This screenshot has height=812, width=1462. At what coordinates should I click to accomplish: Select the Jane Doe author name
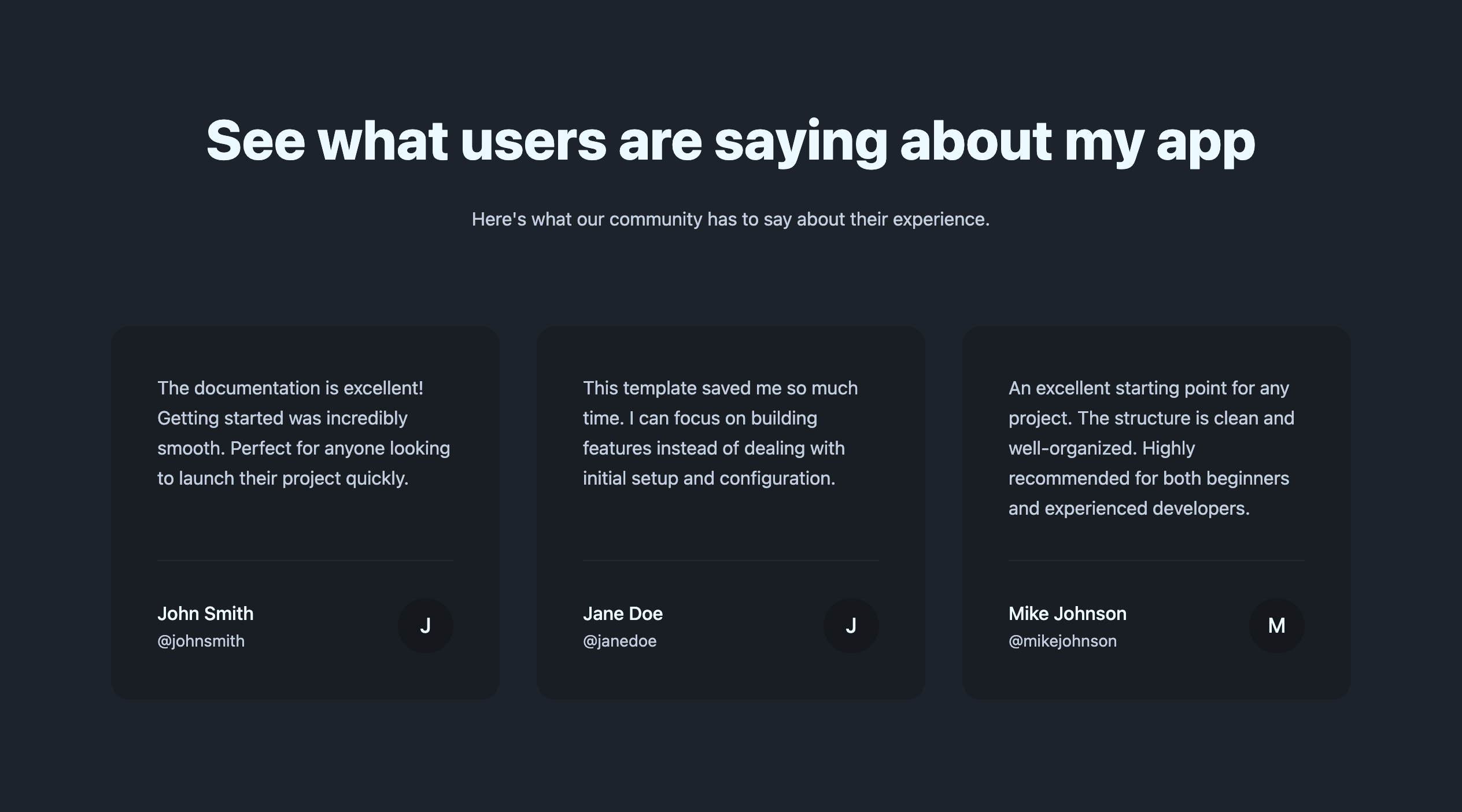[x=622, y=613]
